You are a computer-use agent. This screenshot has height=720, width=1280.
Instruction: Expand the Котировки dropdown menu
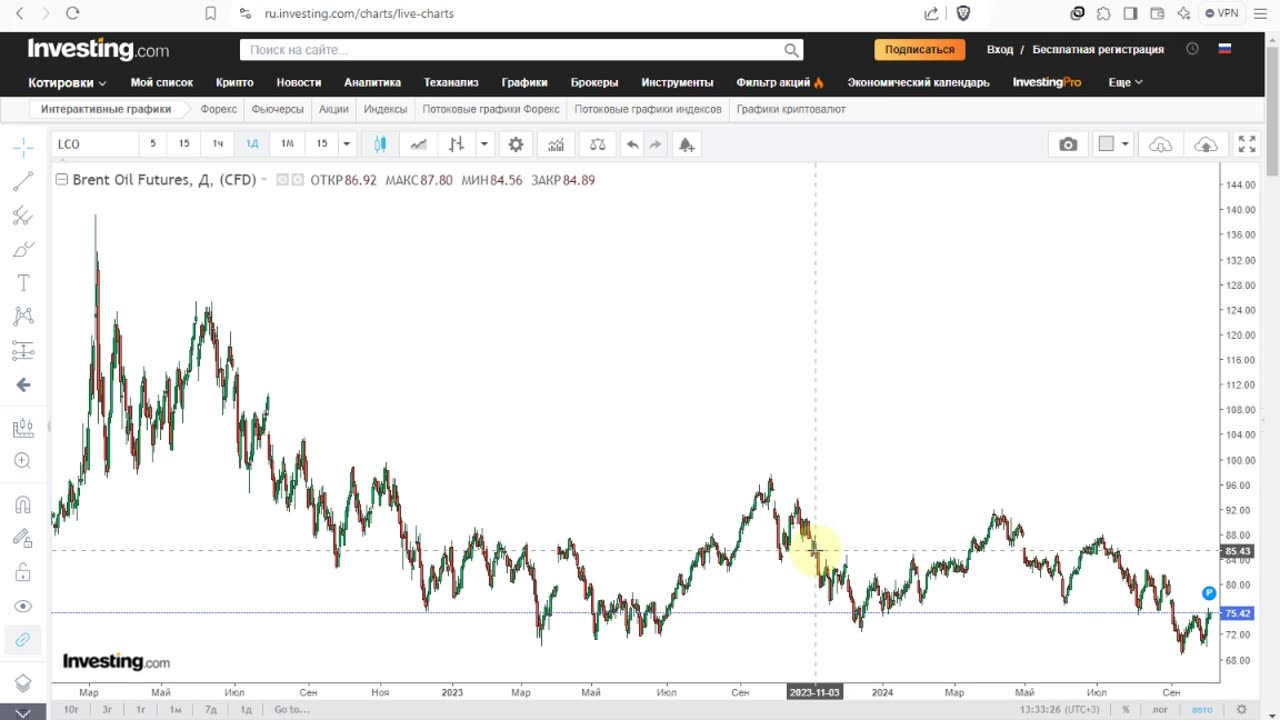pyautogui.click(x=67, y=82)
